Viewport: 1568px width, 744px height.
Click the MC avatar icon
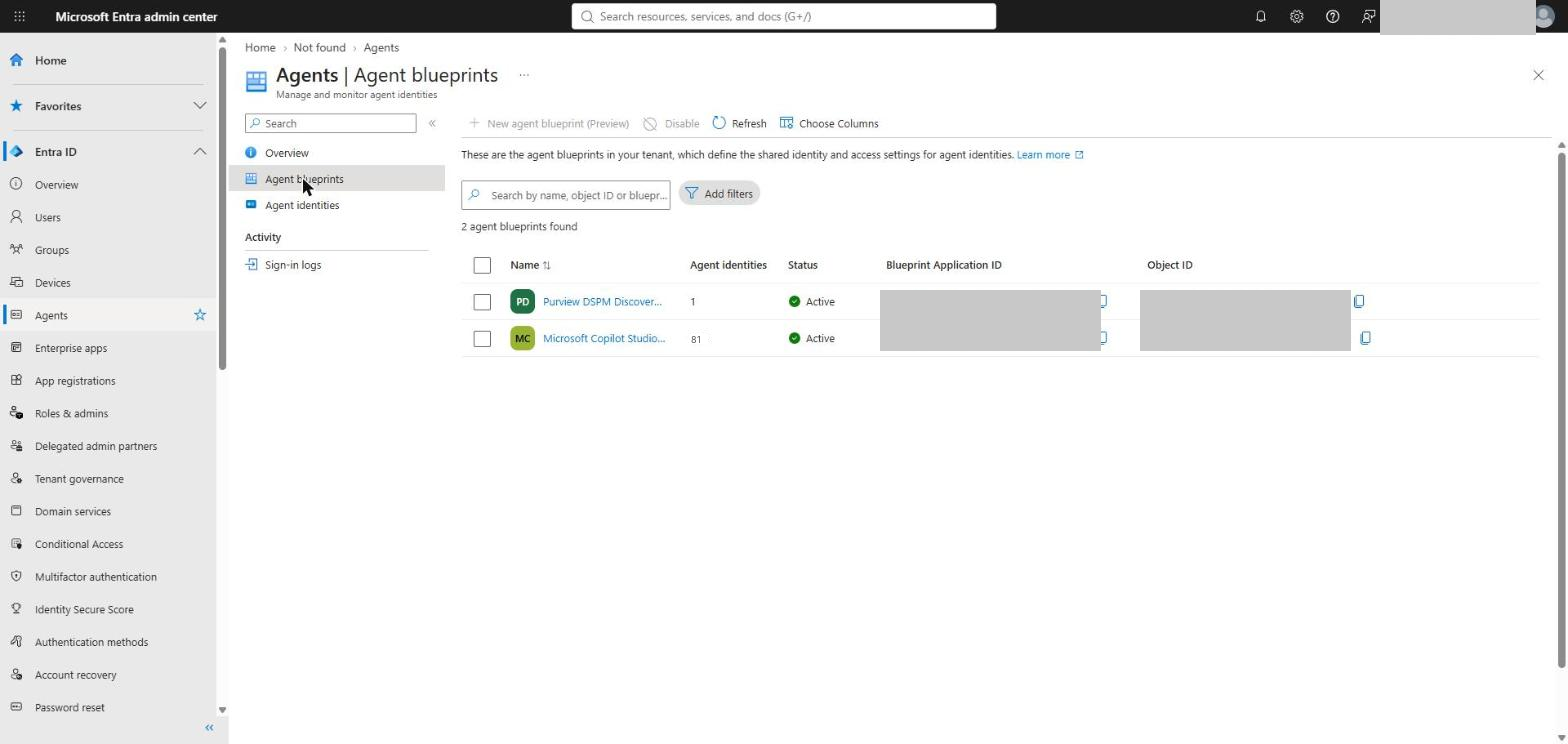click(x=522, y=338)
